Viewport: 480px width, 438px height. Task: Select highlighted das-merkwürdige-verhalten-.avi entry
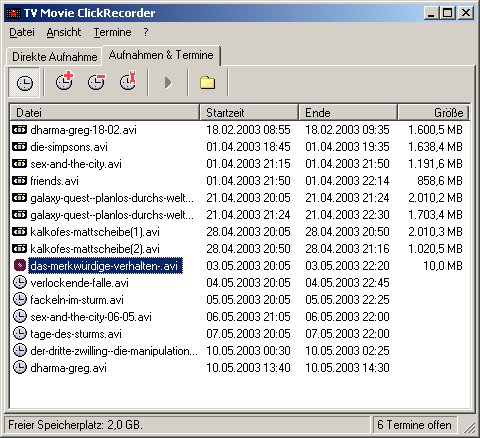point(105,266)
